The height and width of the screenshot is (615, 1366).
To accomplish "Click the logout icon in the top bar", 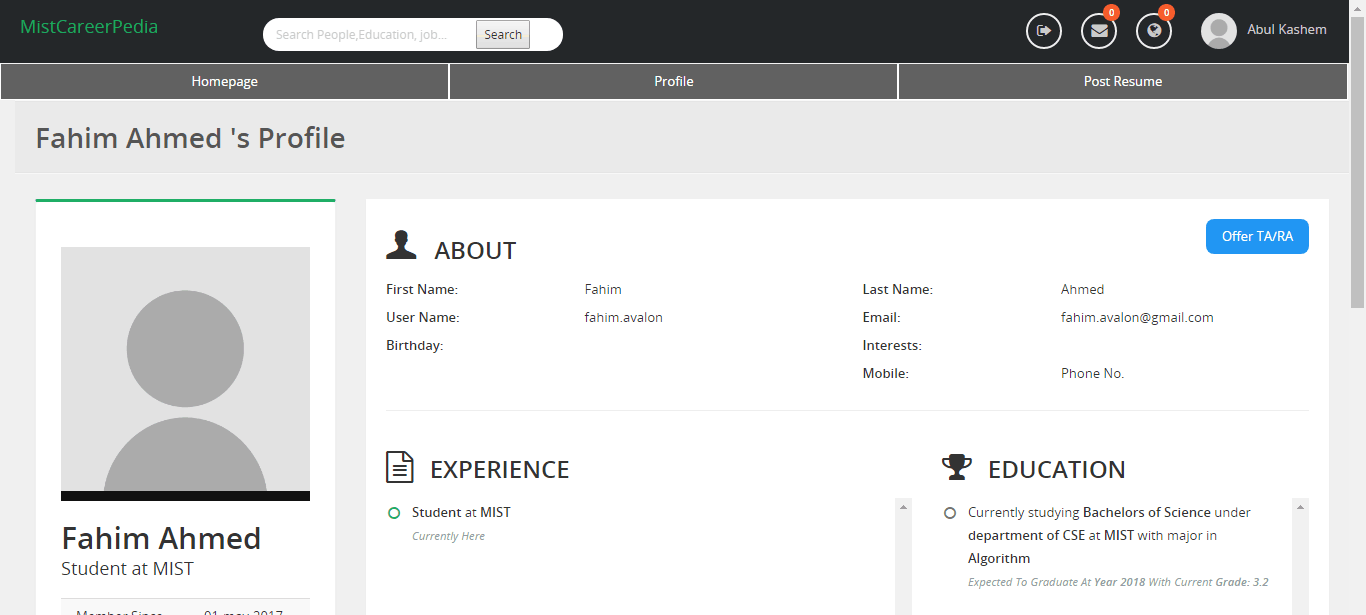I will pos(1043,31).
